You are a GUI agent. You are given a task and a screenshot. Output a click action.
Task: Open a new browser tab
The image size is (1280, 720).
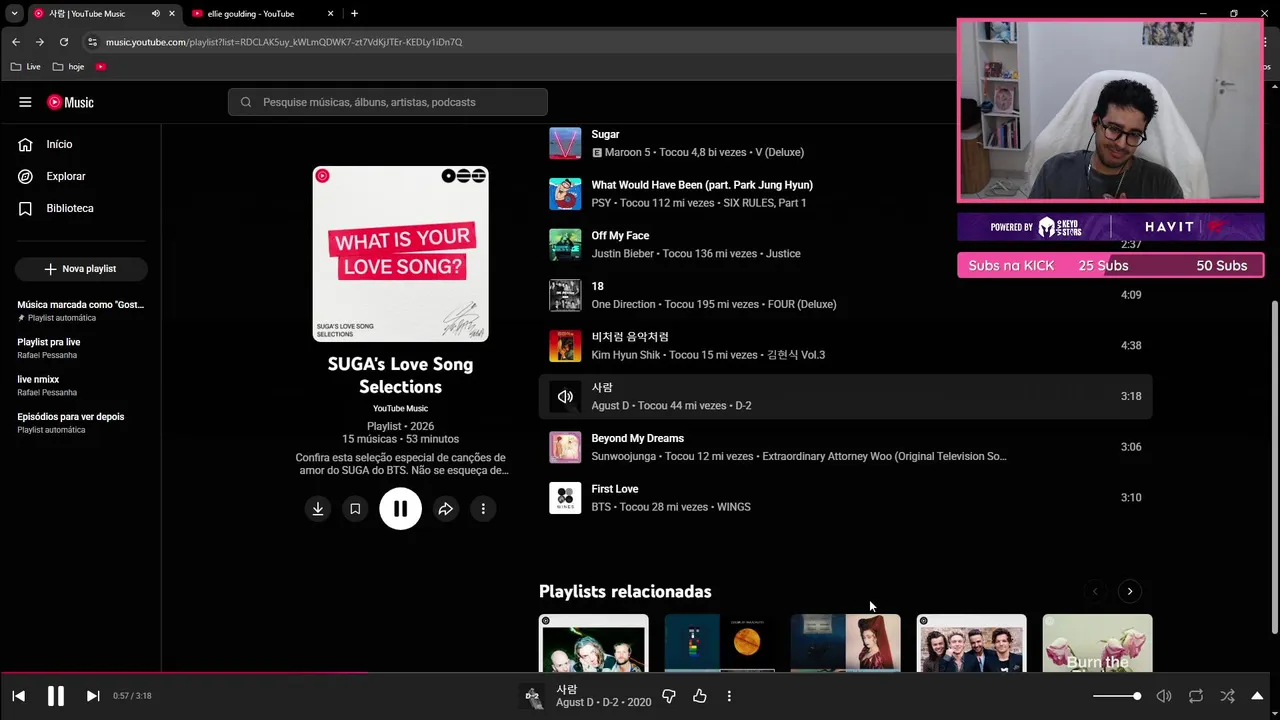(354, 14)
